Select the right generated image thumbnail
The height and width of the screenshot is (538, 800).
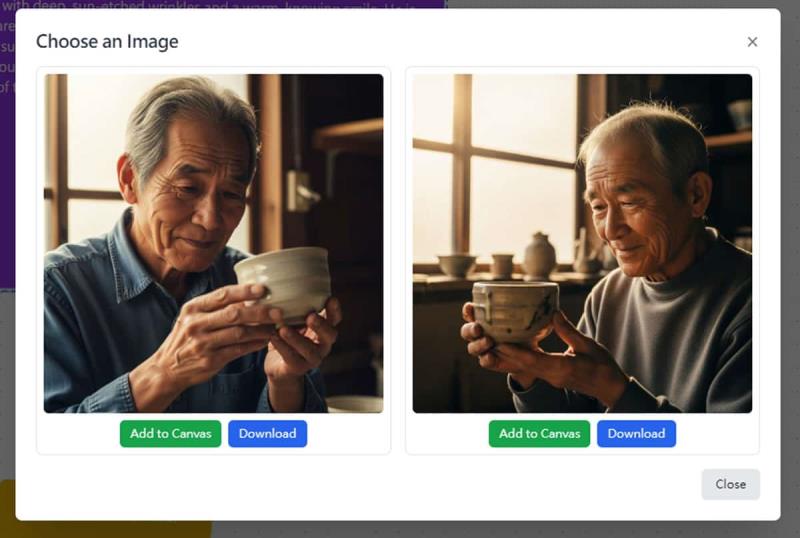pos(582,243)
